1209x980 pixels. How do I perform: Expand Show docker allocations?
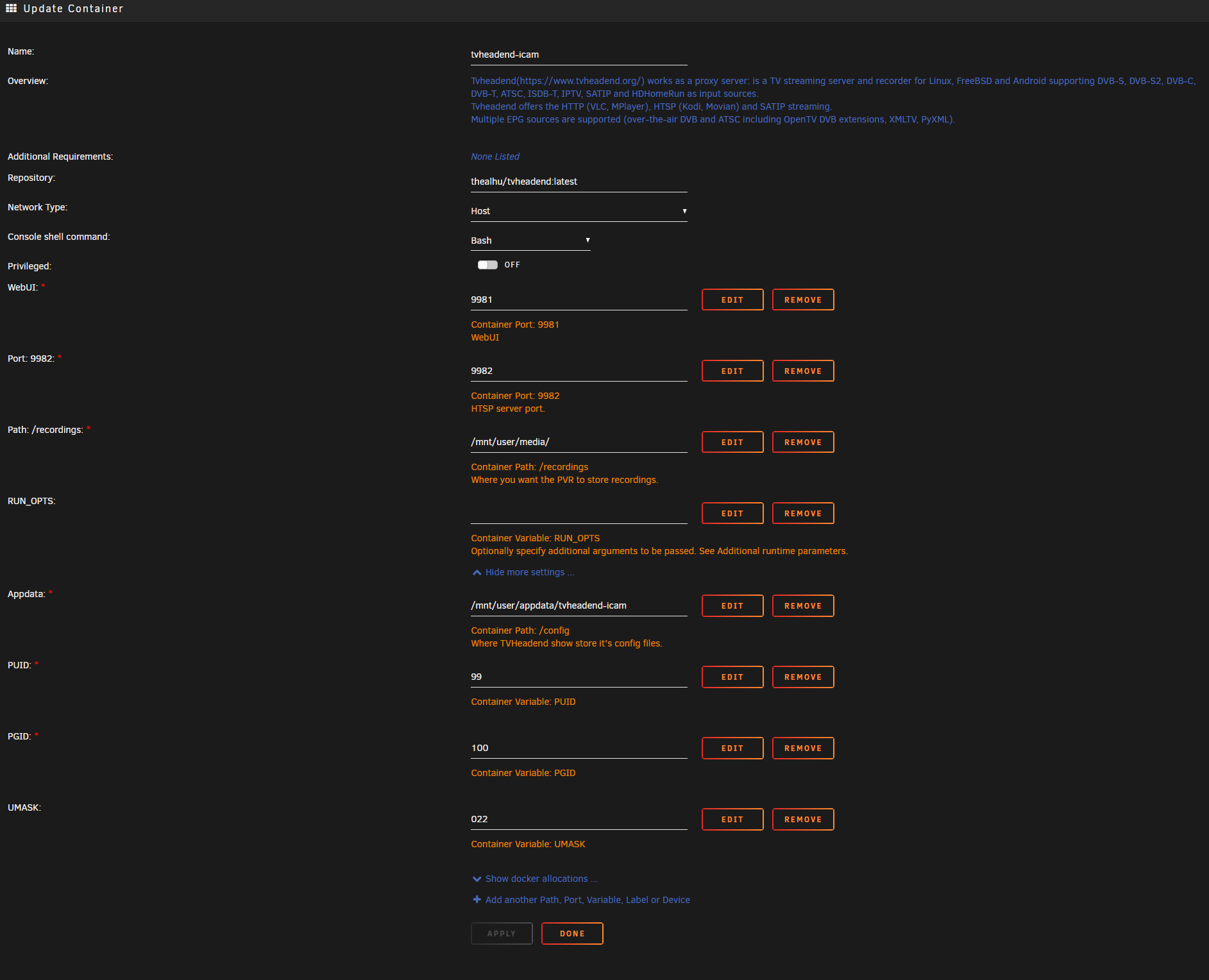click(x=541, y=879)
